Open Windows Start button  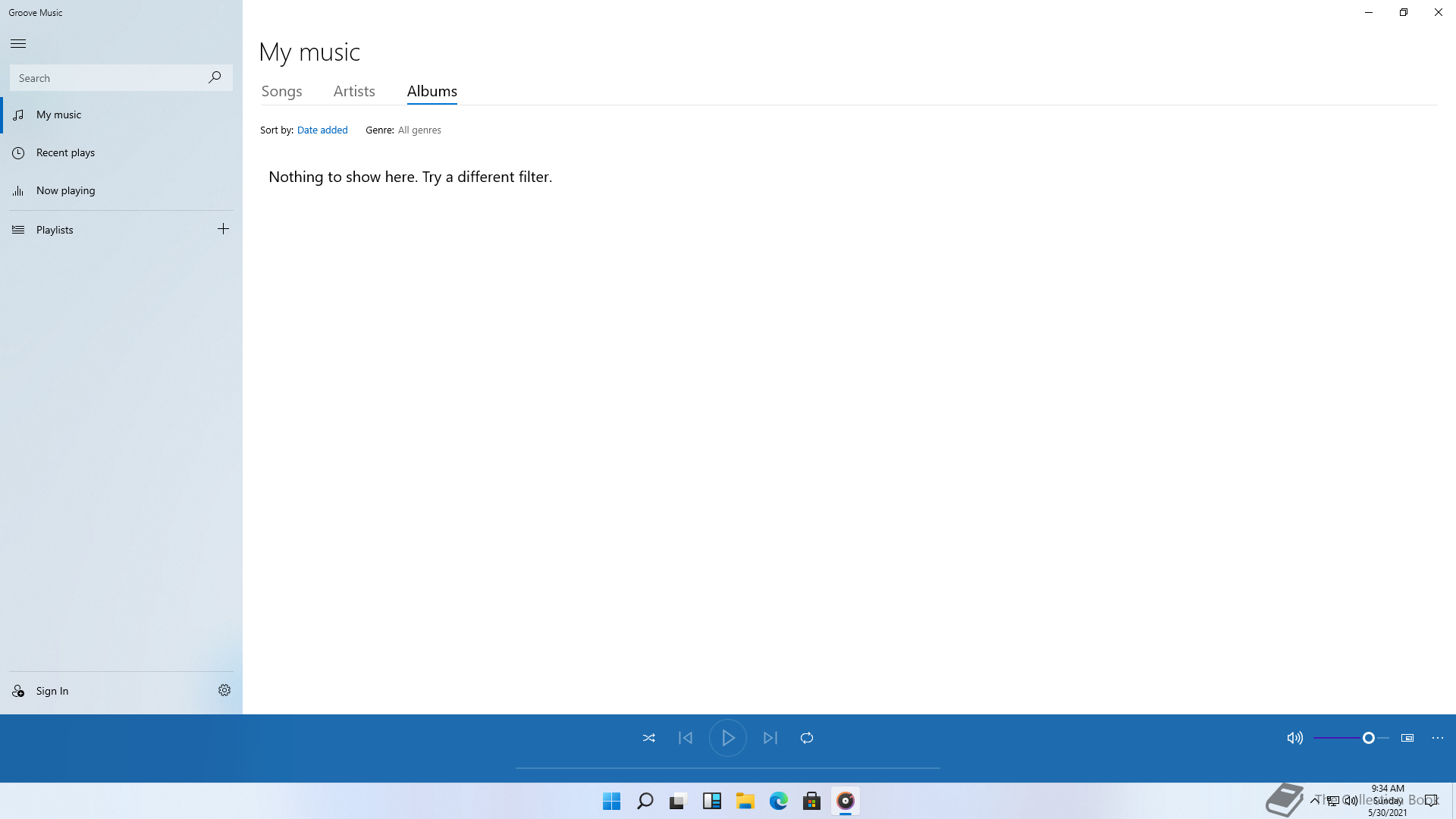pyautogui.click(x=612, y=801)
